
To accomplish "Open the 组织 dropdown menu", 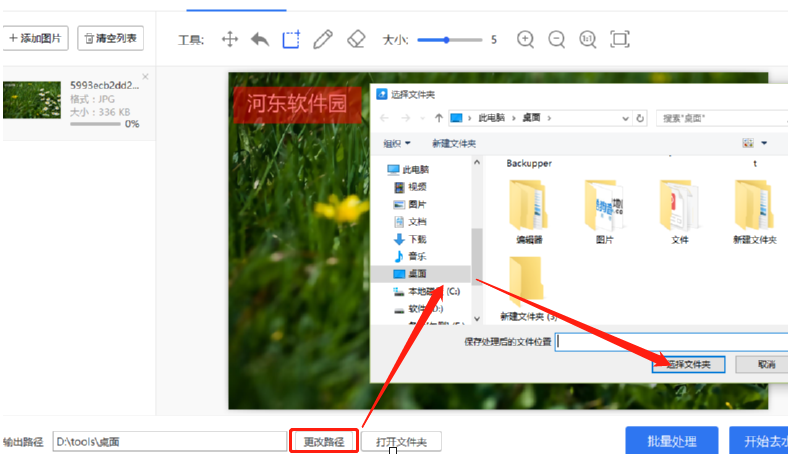I will pyautogui.click(x=397, y=144).
